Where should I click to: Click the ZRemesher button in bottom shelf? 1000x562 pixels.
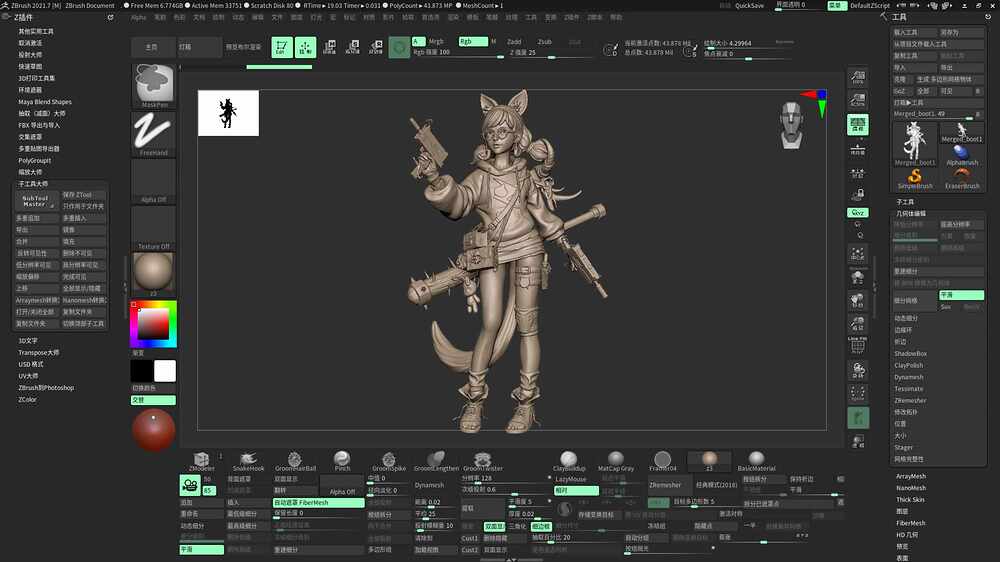pos(665,485)
